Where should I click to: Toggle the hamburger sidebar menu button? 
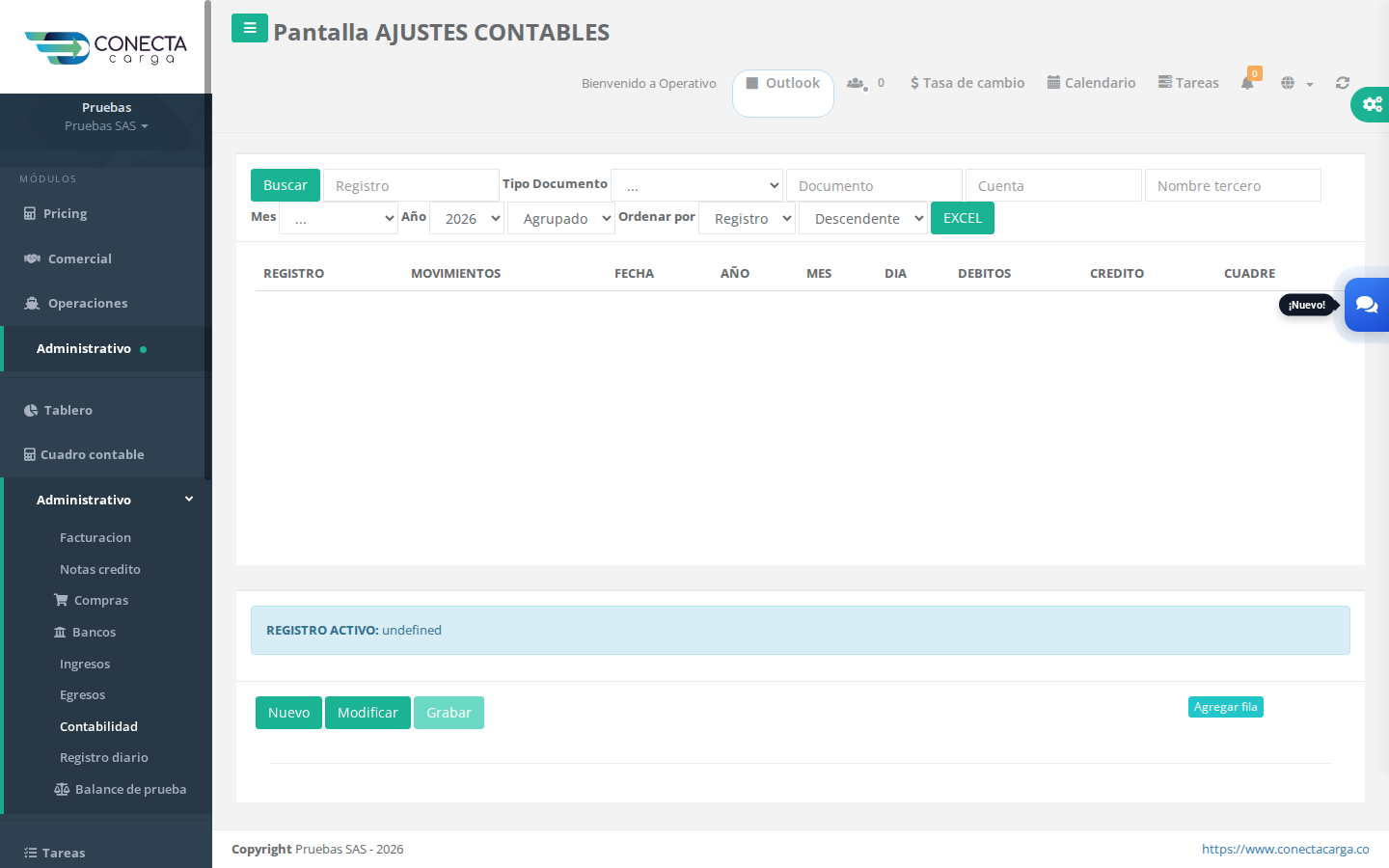coord(249,28)
